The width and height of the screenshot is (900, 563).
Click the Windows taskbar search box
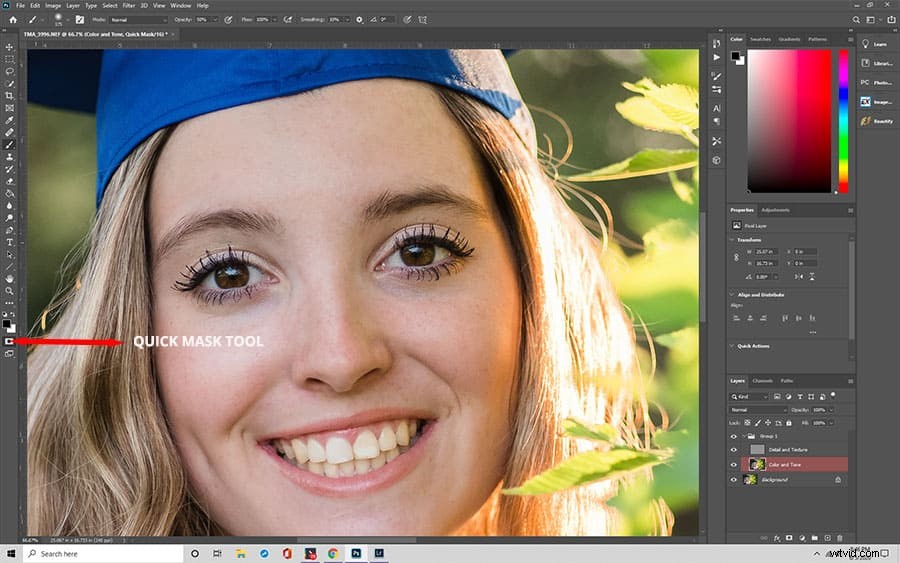coord(103,554)
